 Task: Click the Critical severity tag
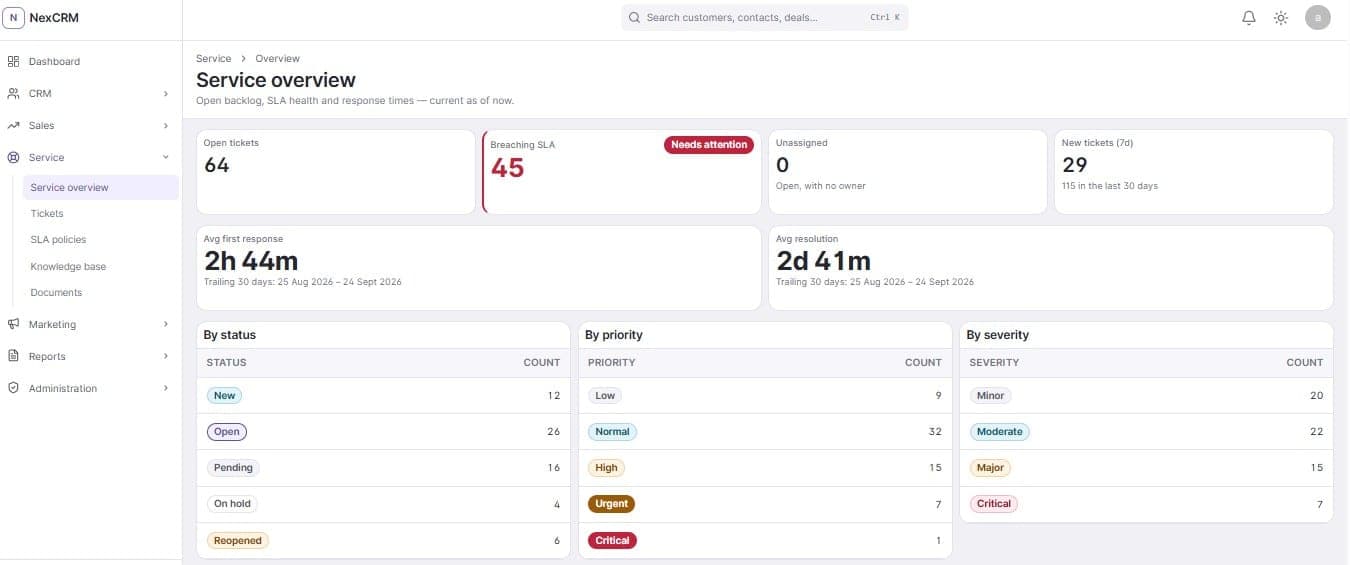click(994, 504)
